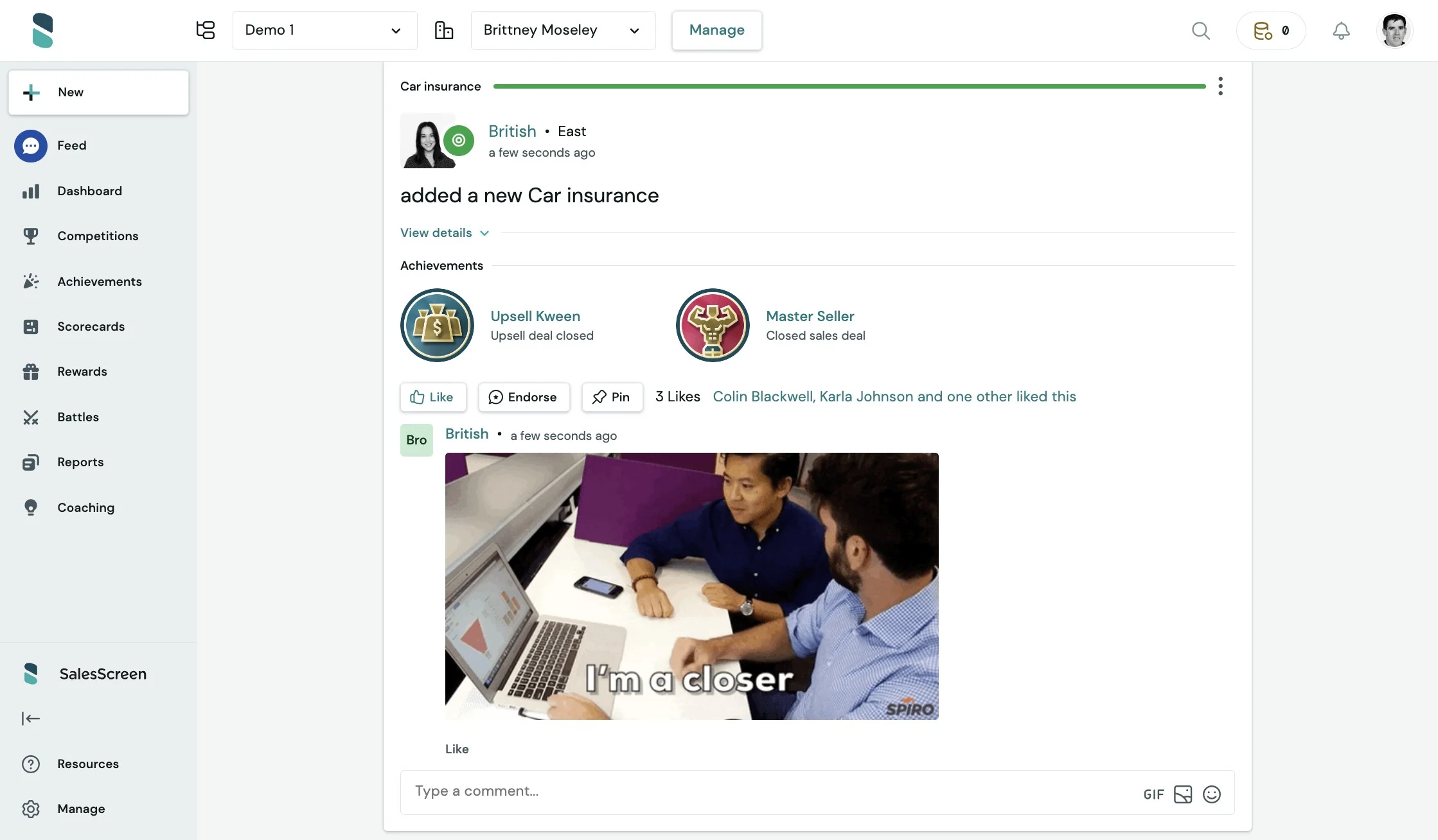Open the post options three-dot menu
The width and height of the screenshot is (1438, 840).
1220,86
